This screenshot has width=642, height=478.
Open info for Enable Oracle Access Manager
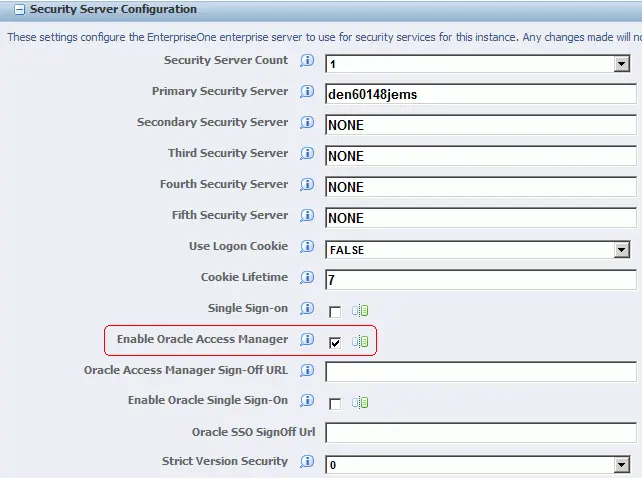coord(307,339)
